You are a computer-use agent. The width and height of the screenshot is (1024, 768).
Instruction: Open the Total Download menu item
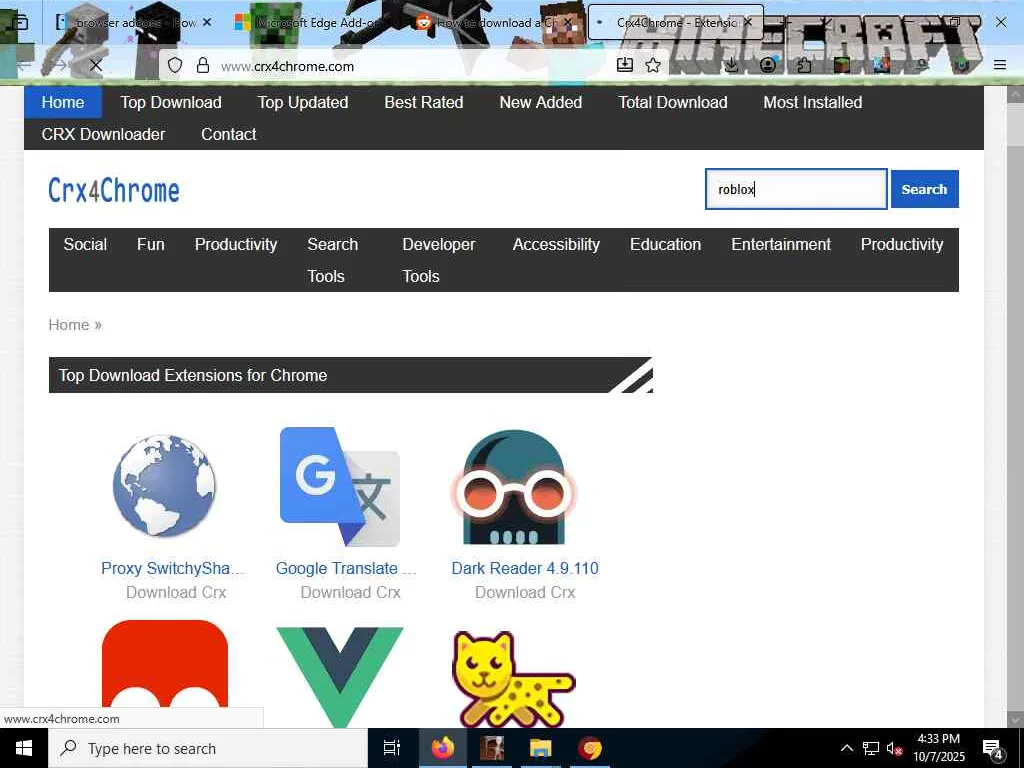[x=673, y=103]
